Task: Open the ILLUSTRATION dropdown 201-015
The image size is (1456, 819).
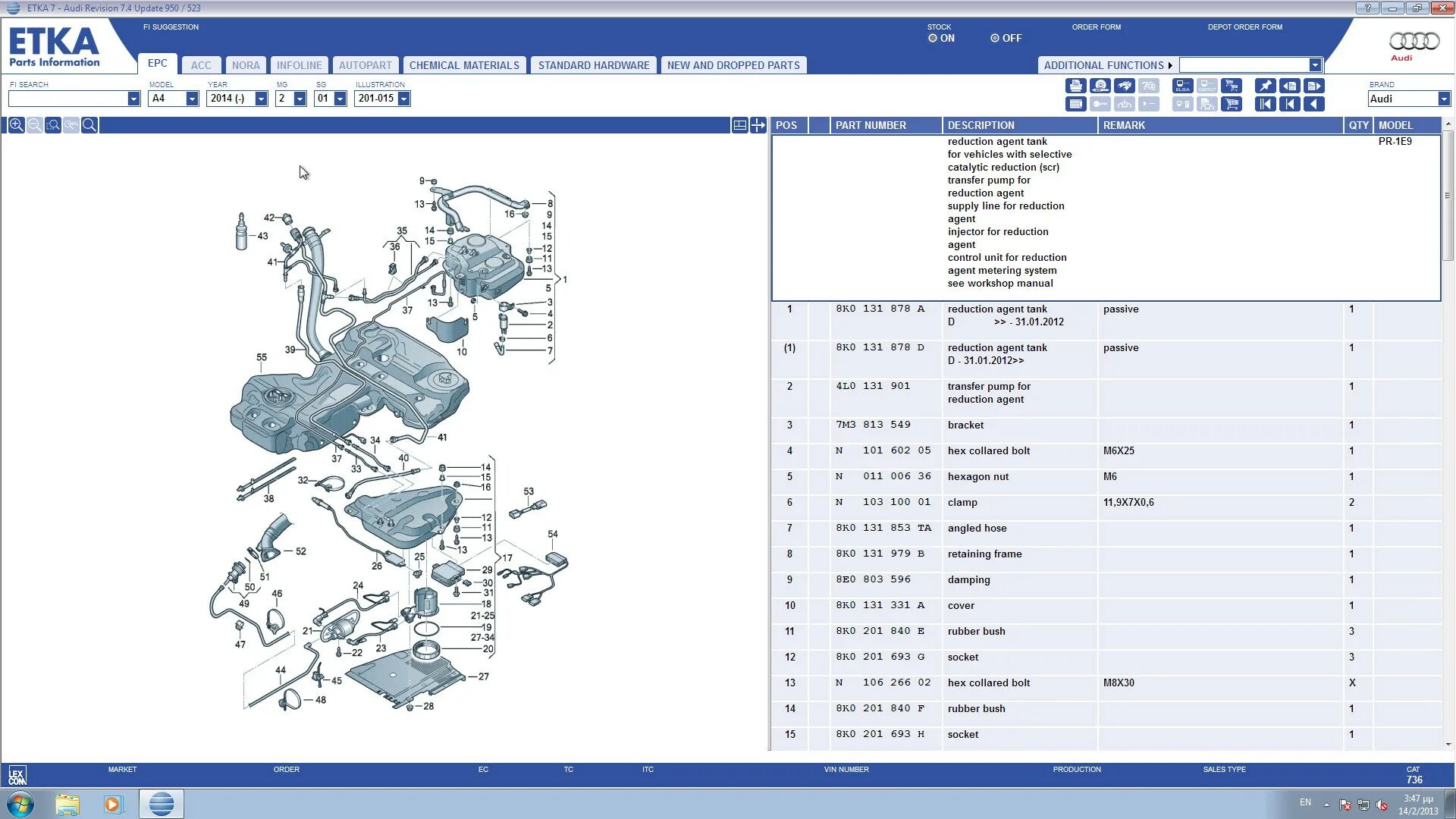Action: 403,99
